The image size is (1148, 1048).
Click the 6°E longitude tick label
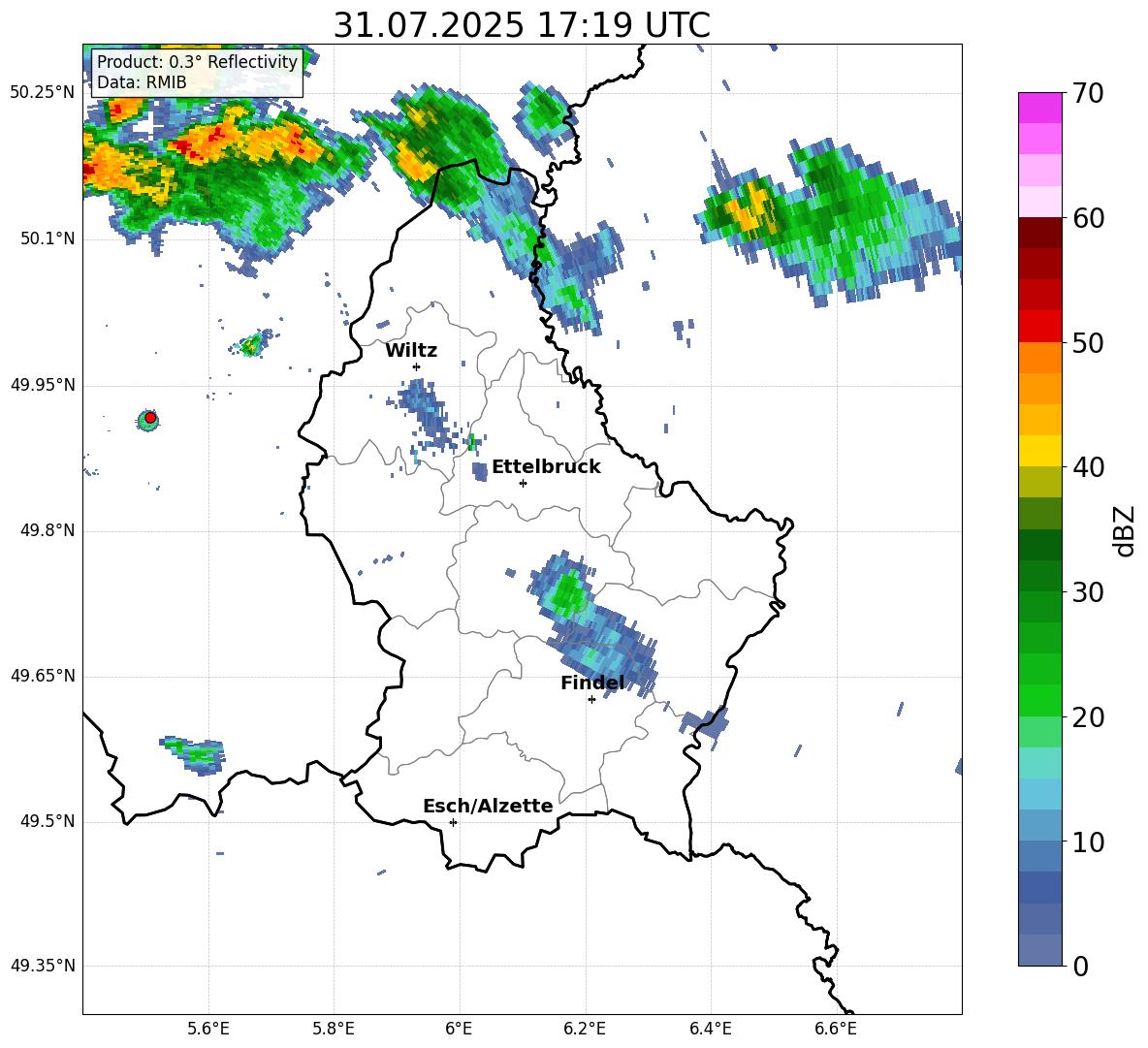point(459,1030)
